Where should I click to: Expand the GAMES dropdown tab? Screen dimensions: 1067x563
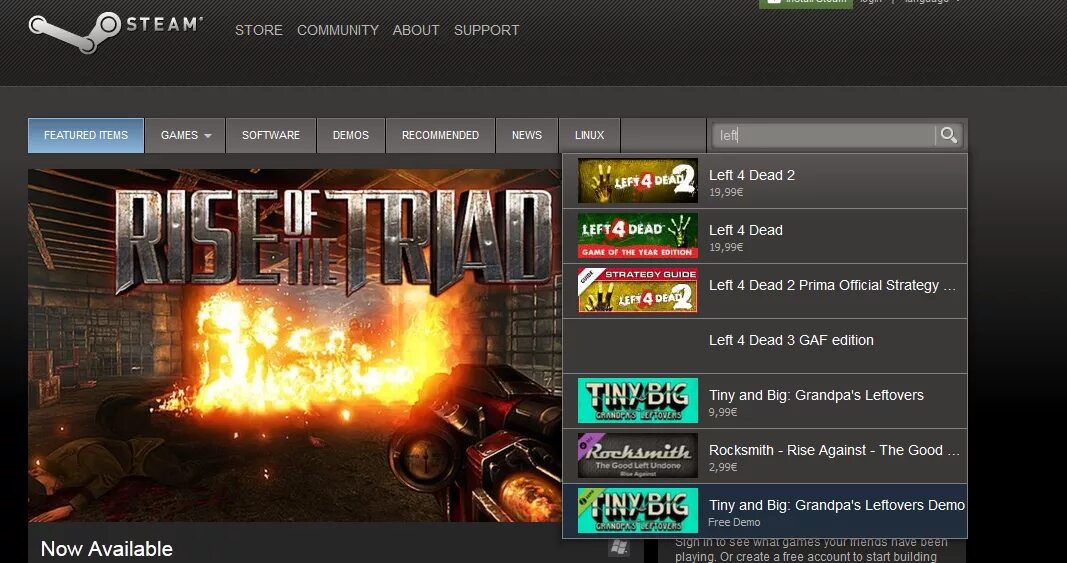(x=185, y=135)
